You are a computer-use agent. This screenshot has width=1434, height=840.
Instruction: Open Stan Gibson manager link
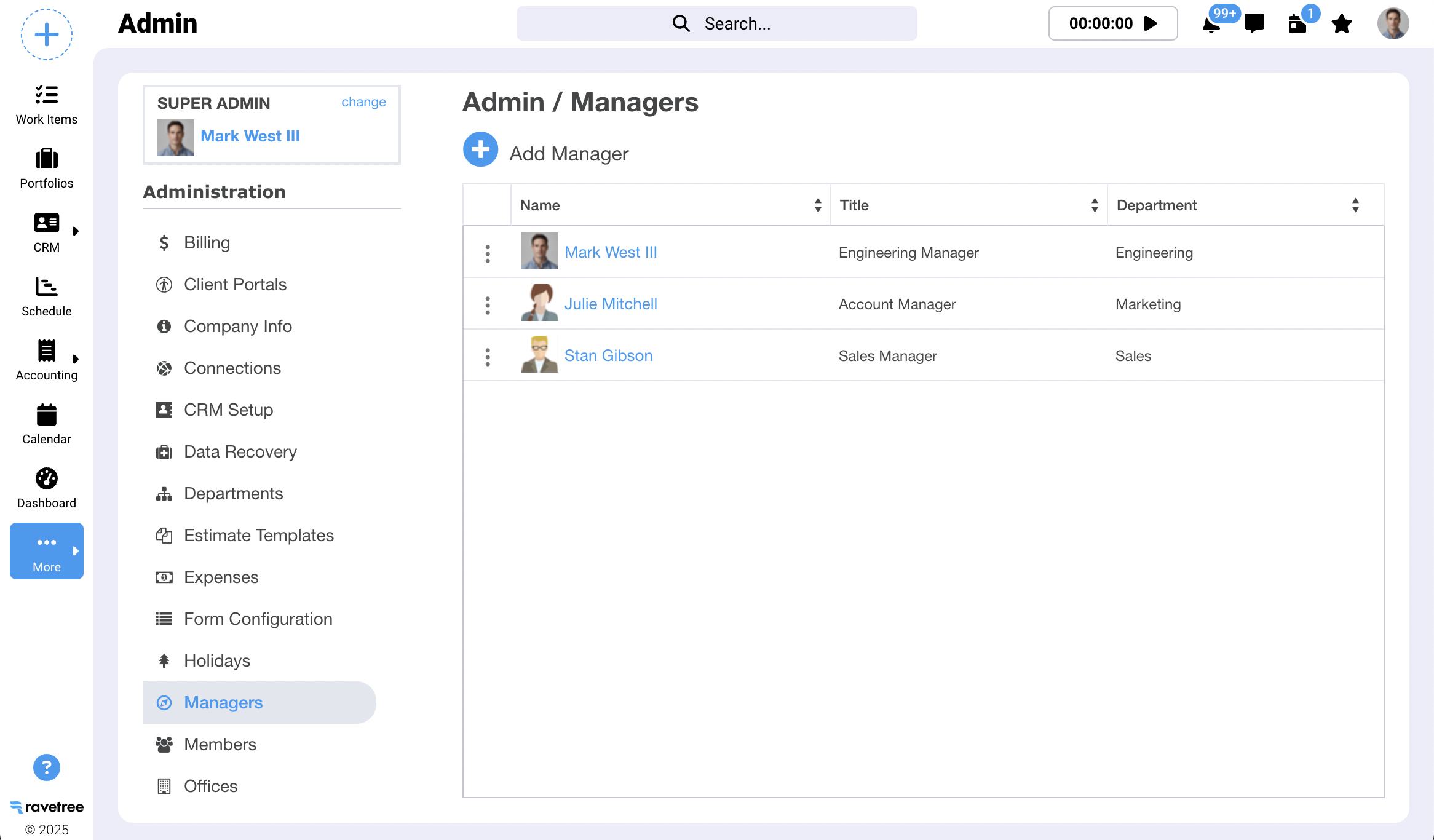tap(608, 355)
